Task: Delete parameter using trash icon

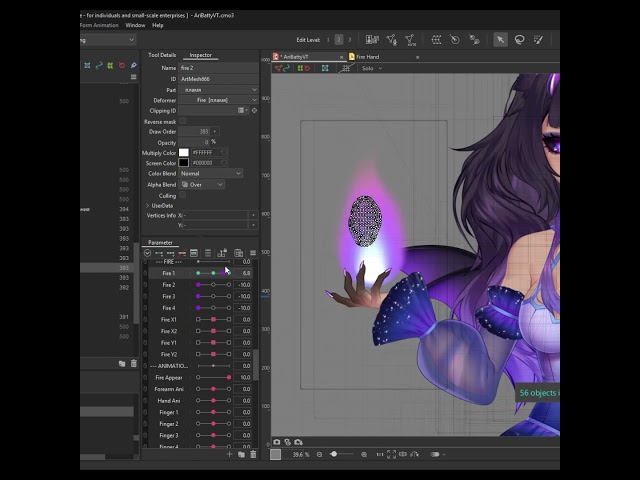Action: coord(253,454)
